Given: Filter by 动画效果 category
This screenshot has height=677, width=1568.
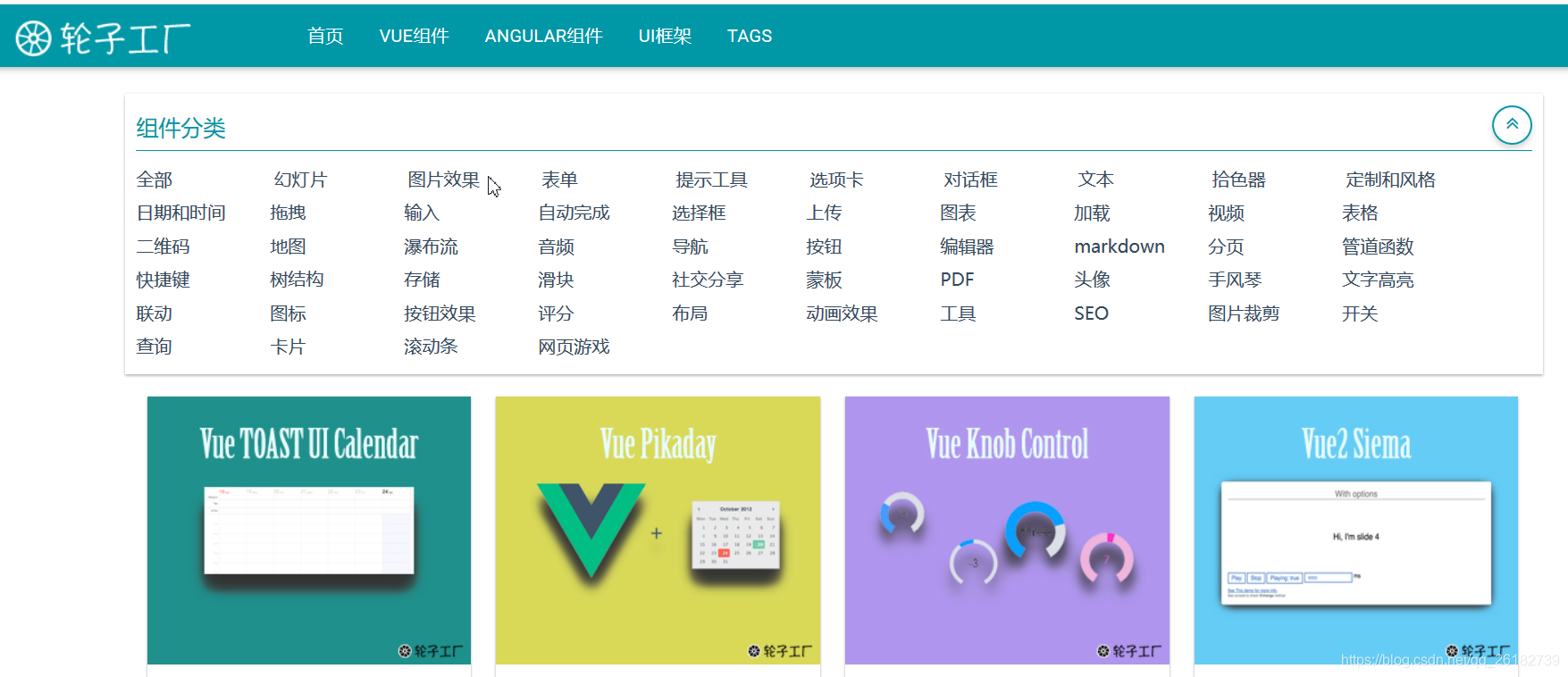Looking at the screenshot, I should [x=842, y=313].
